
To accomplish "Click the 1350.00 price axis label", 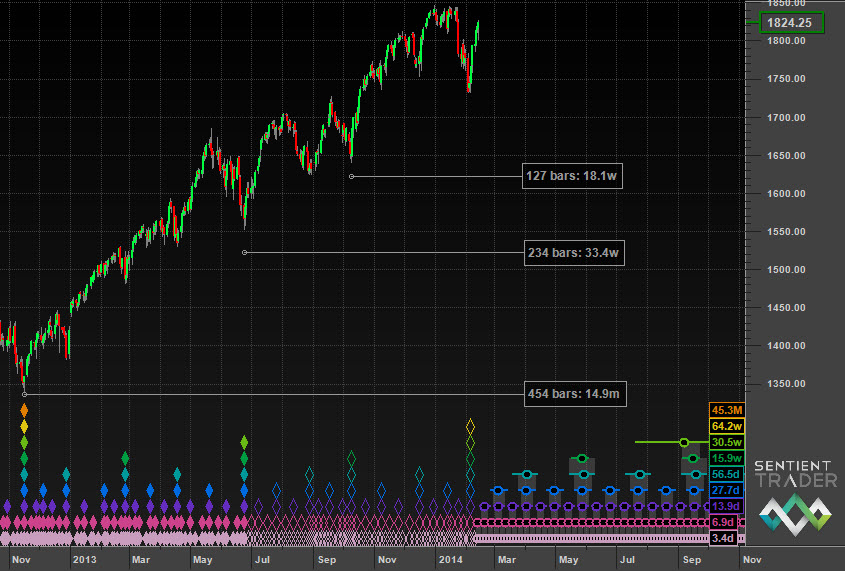I will click(x=786, y=384).
